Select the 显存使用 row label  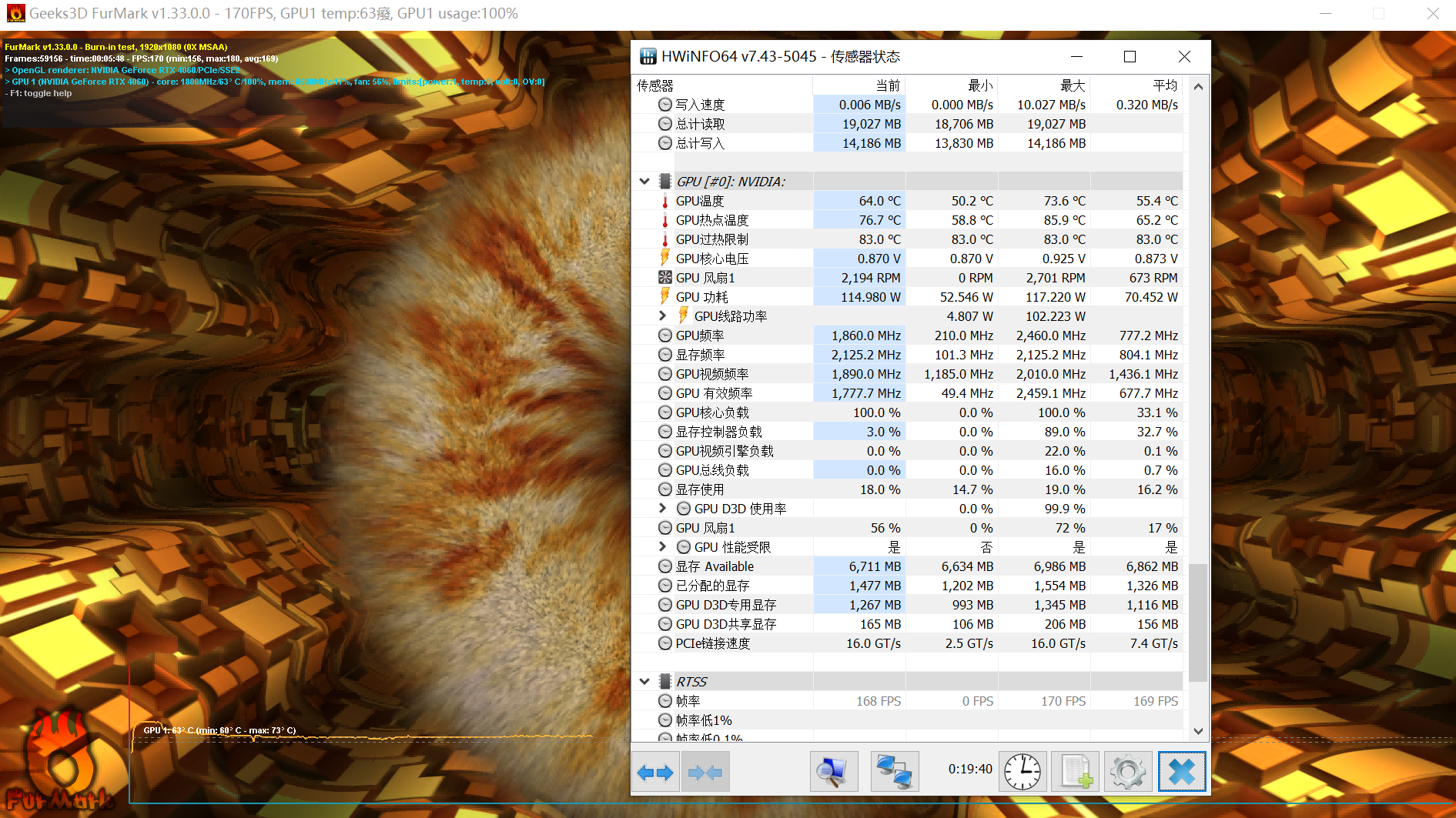pos(700,489)
